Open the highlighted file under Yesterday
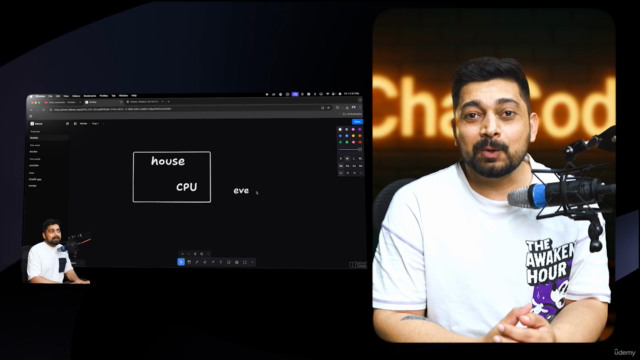Viewport: 640px width, 360px height. point(48,138)
